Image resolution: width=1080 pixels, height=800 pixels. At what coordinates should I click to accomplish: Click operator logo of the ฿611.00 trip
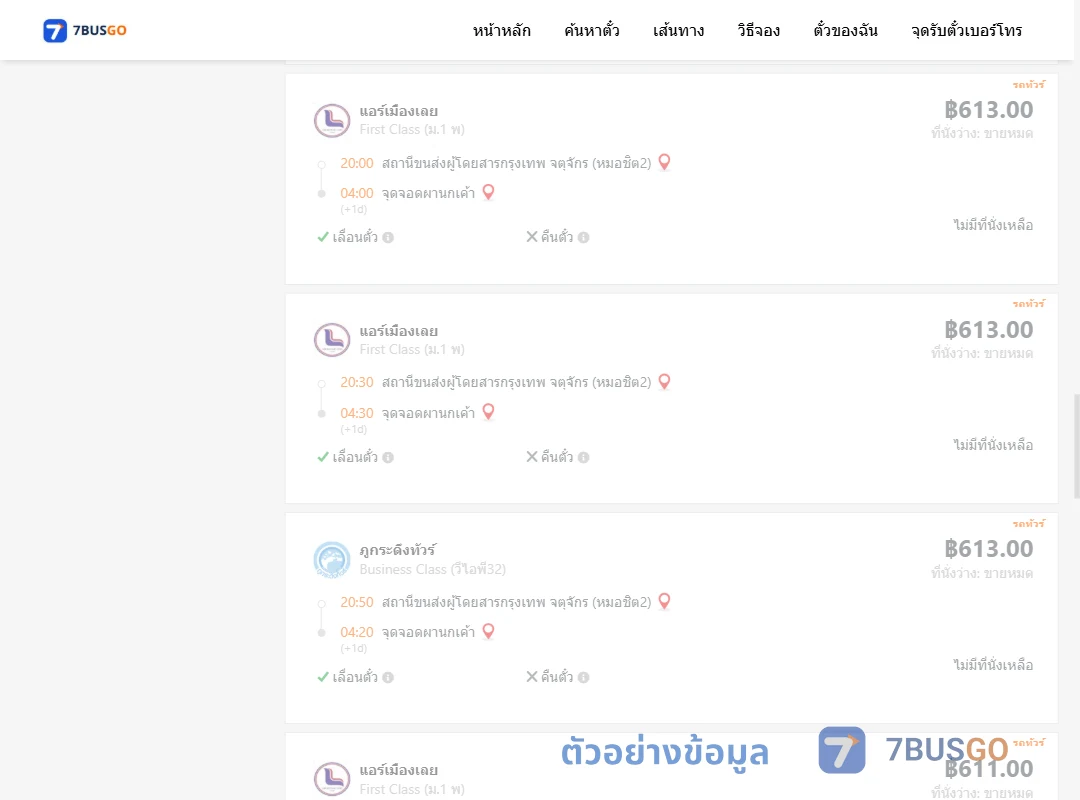pyautogui.click(x=332, y=779)
